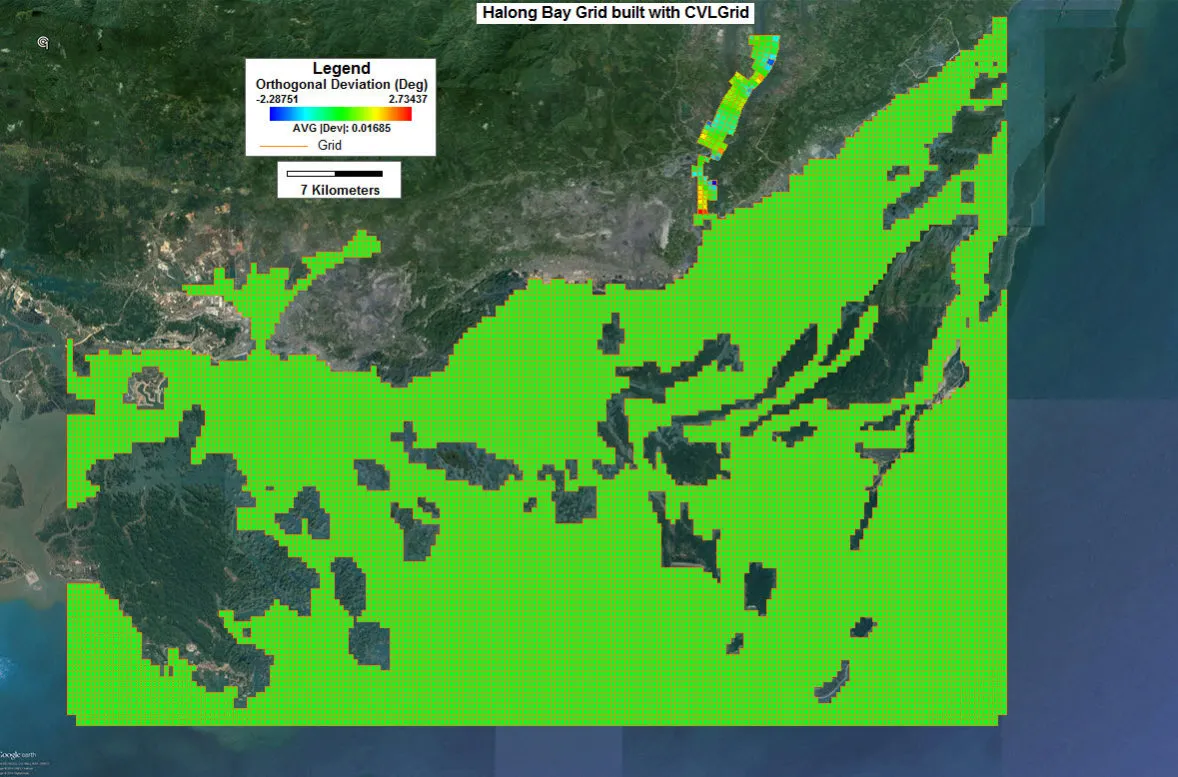Click the blue cell atop the colored river strip
1178x777 pixels.
click(x=770, y=62)
